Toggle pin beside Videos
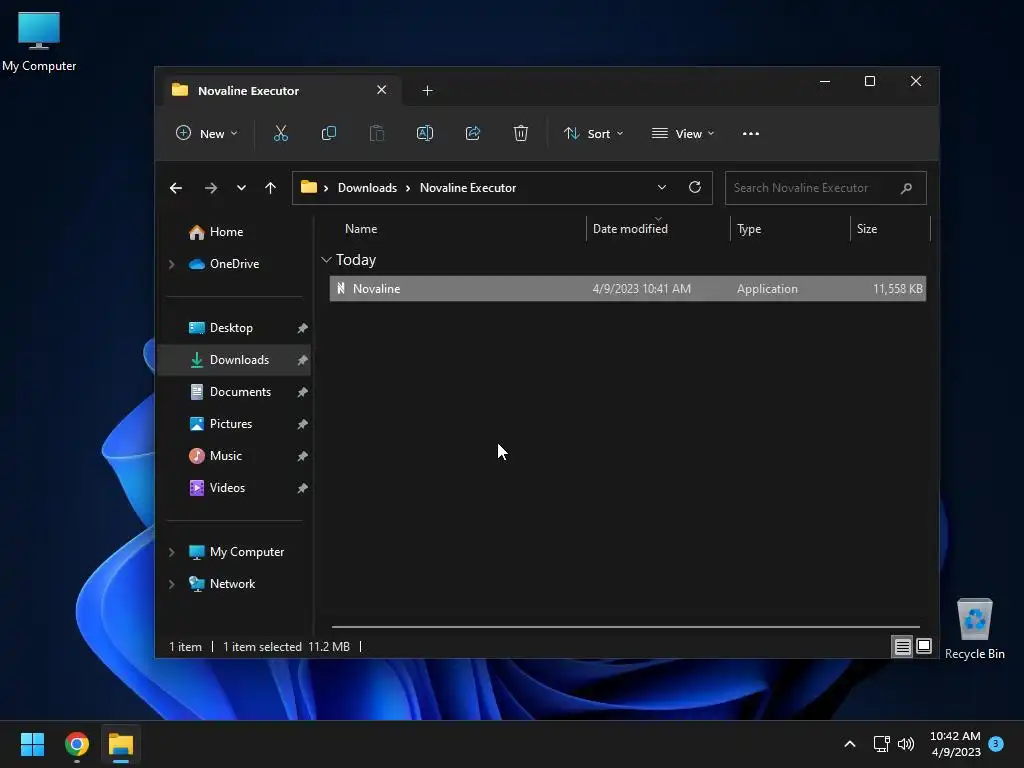Viewport: 1024px width, 768px height. 302,488
